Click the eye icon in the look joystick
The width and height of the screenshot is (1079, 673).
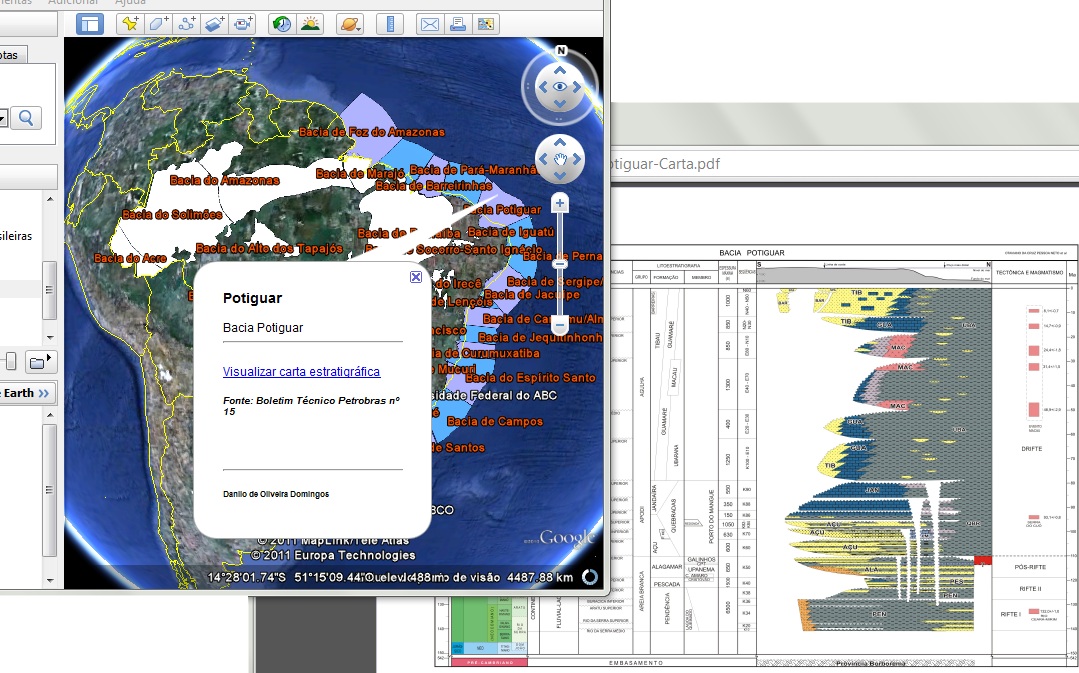click(560, 87)
